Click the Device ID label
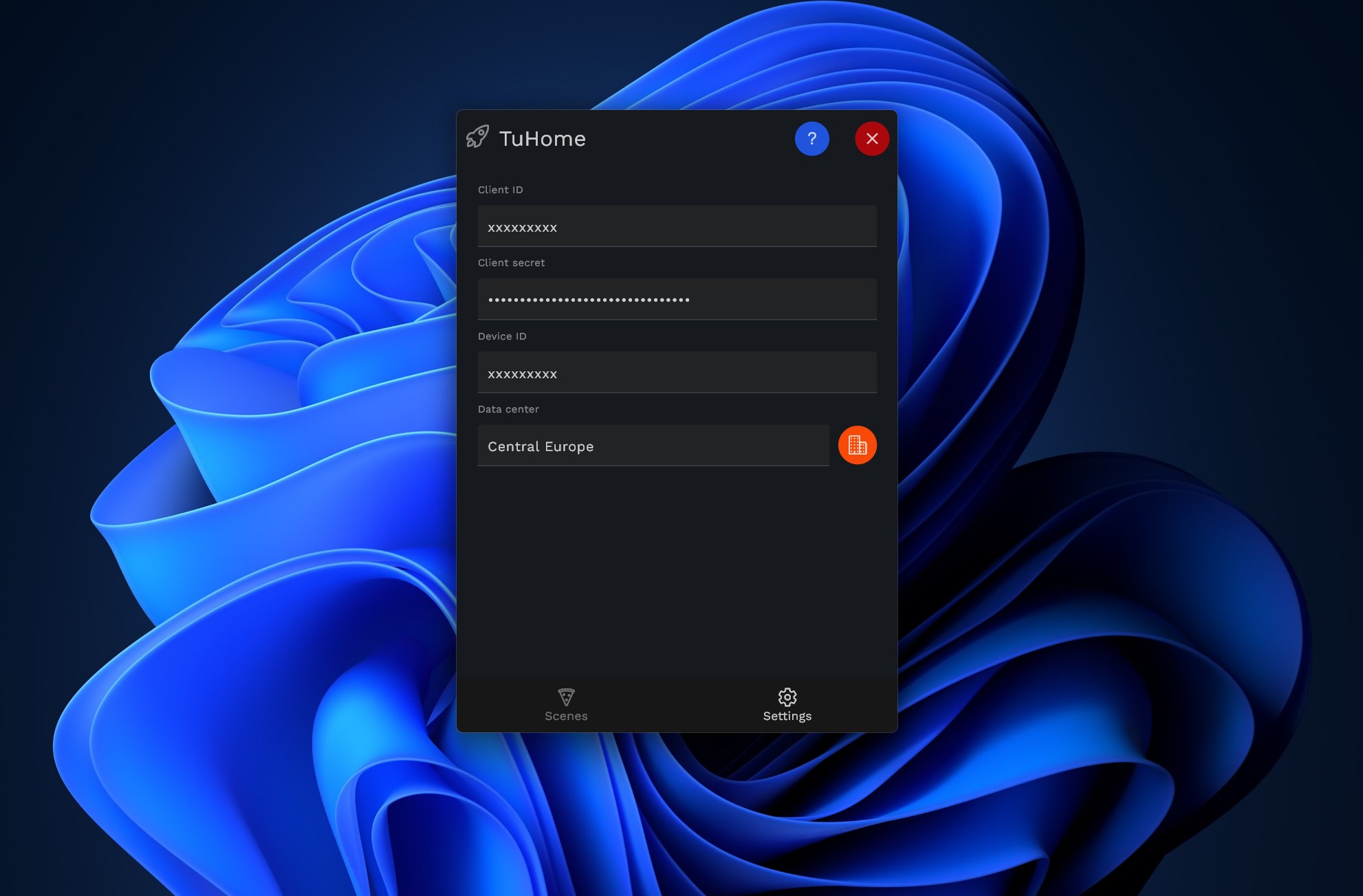 pos(502,336)
